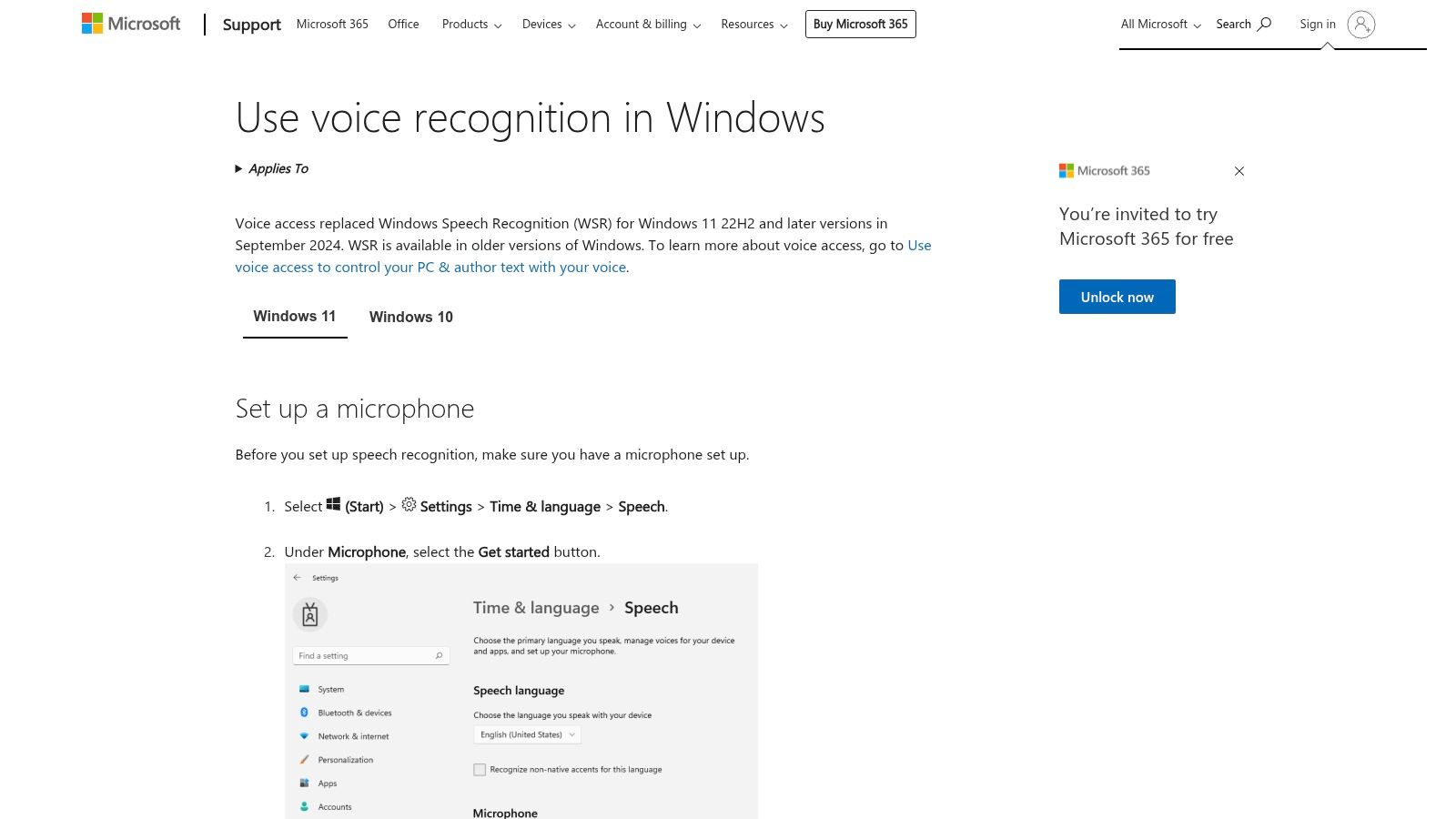This screenshot has width=1456, height=819.
Task: Click the System icon in Settings sidebar
Action: tap(304, 689)
